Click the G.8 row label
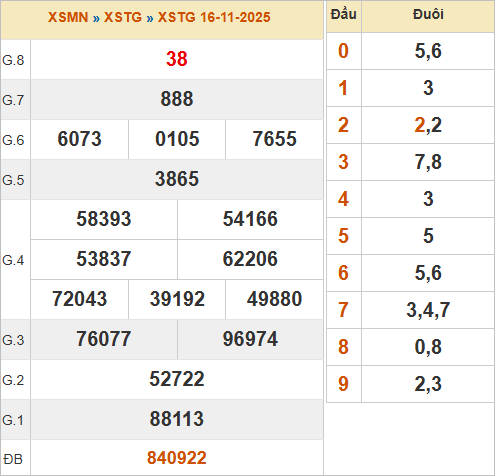 tap(13, 60)
